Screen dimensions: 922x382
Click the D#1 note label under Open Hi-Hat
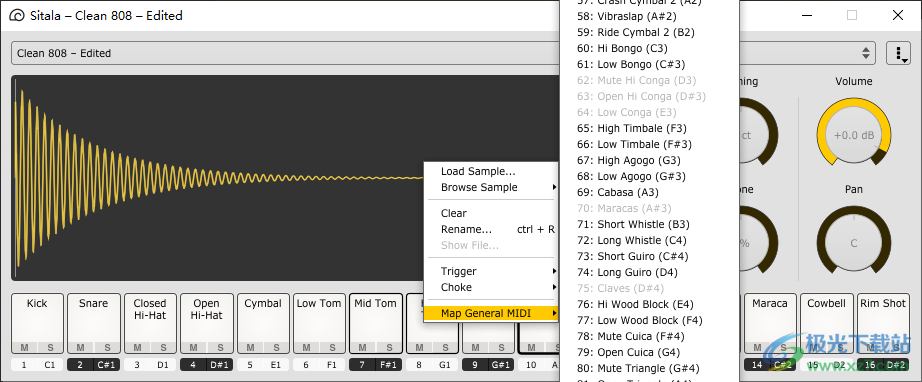(x=219, y=365)
